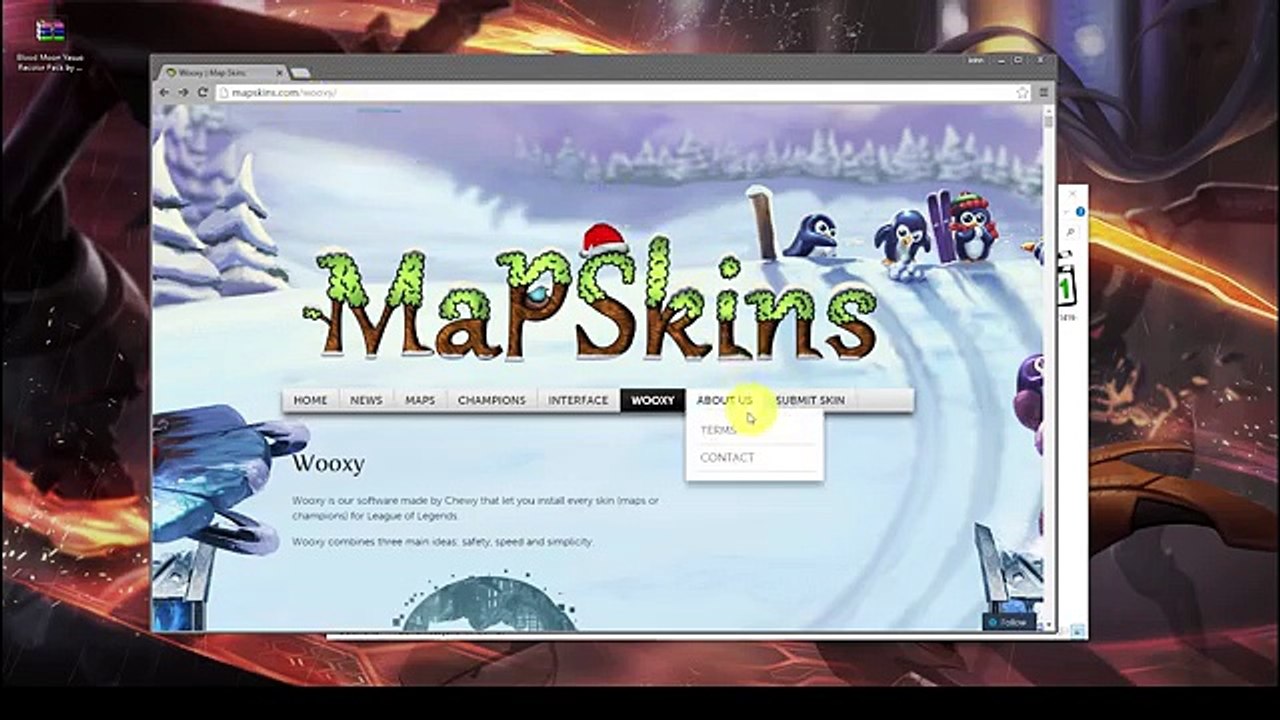Viewport: 1280px width, 720px height.
Task: Click the text 'Wooxy combines three main ideas'
Action: point(443,542)
